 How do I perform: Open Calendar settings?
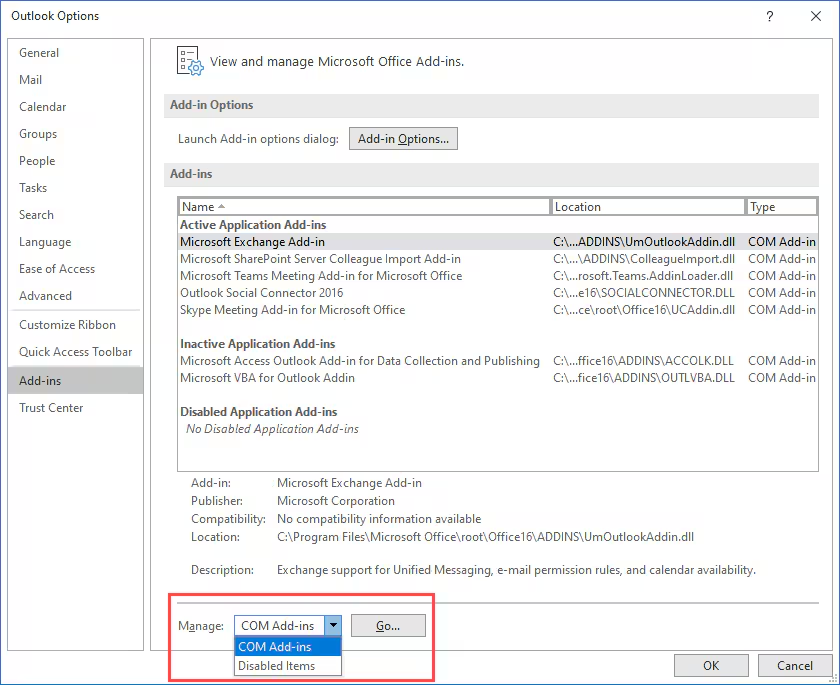(43, 106)
